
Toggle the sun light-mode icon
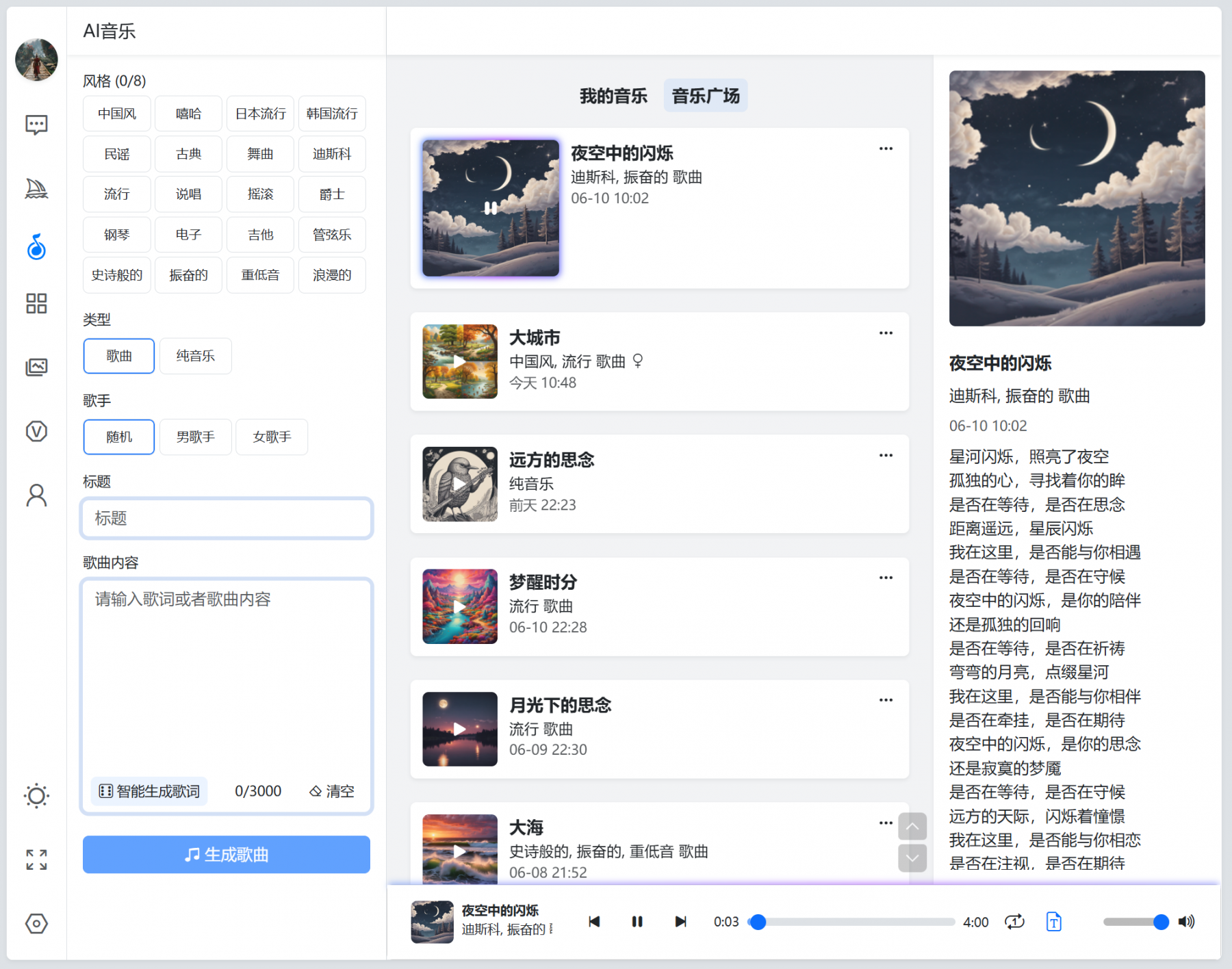36,796
